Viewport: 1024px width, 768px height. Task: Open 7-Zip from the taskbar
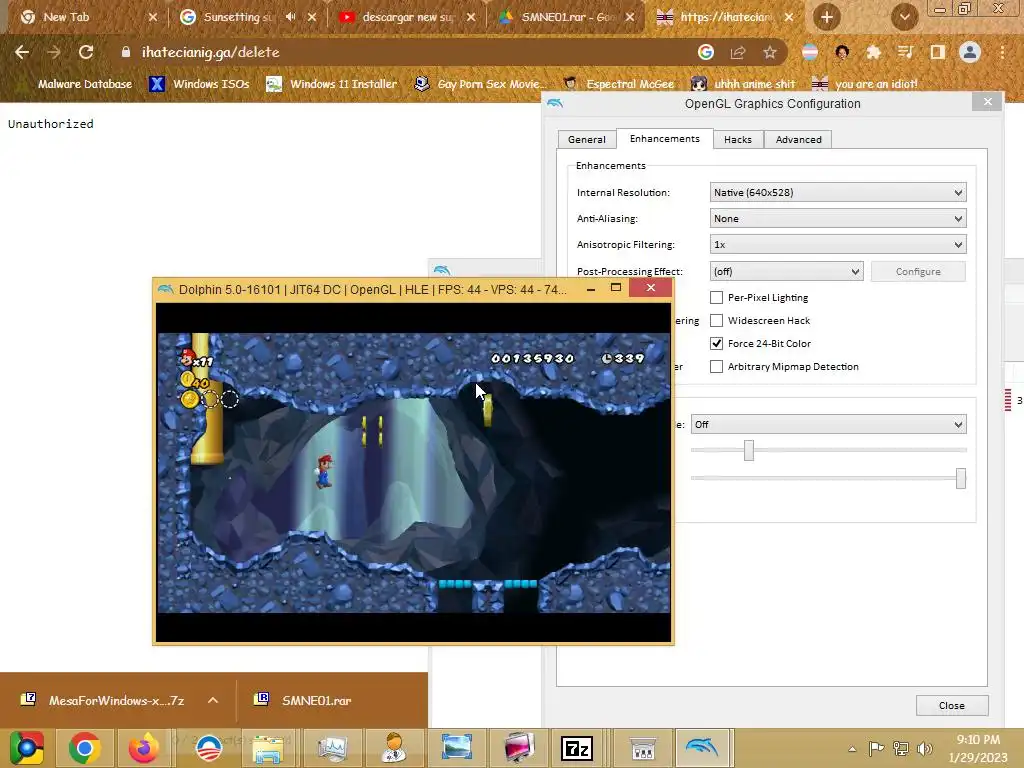[x=577, y=748]
